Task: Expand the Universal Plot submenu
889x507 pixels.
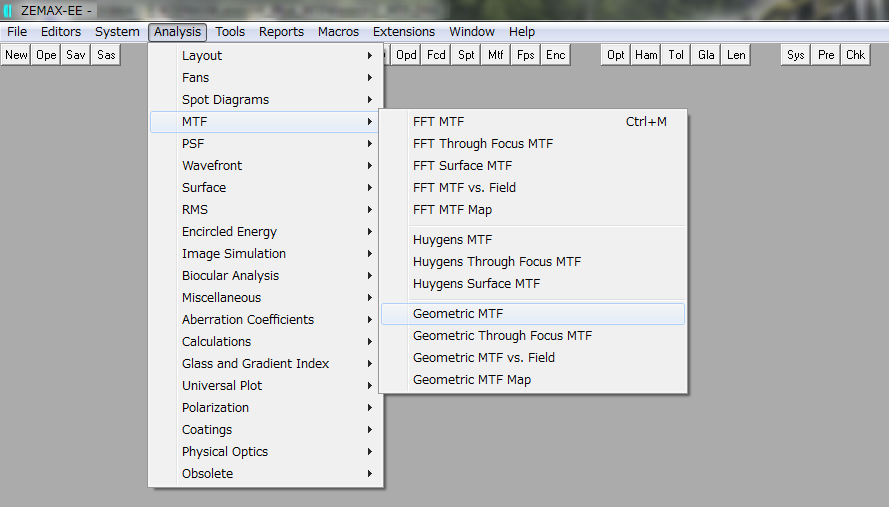Action: click(x=266, y=386)
